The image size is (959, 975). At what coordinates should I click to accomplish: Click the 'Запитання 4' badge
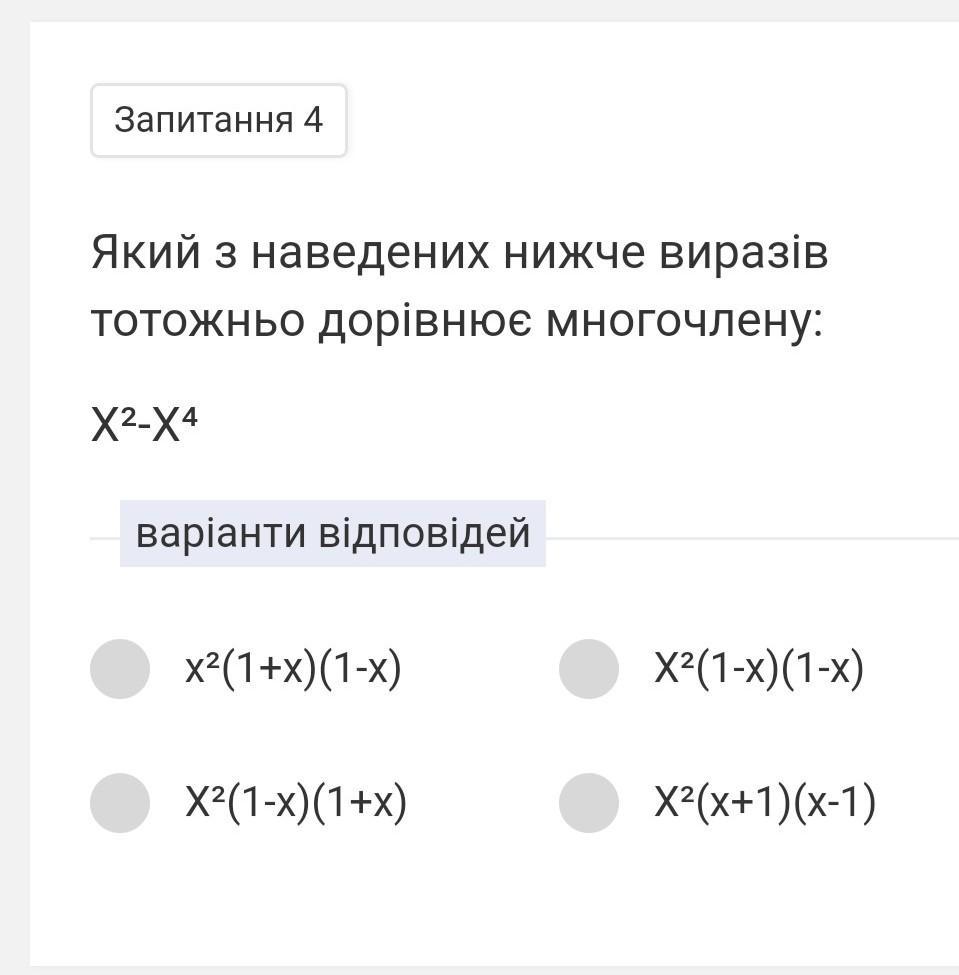(x=219, y=121)
